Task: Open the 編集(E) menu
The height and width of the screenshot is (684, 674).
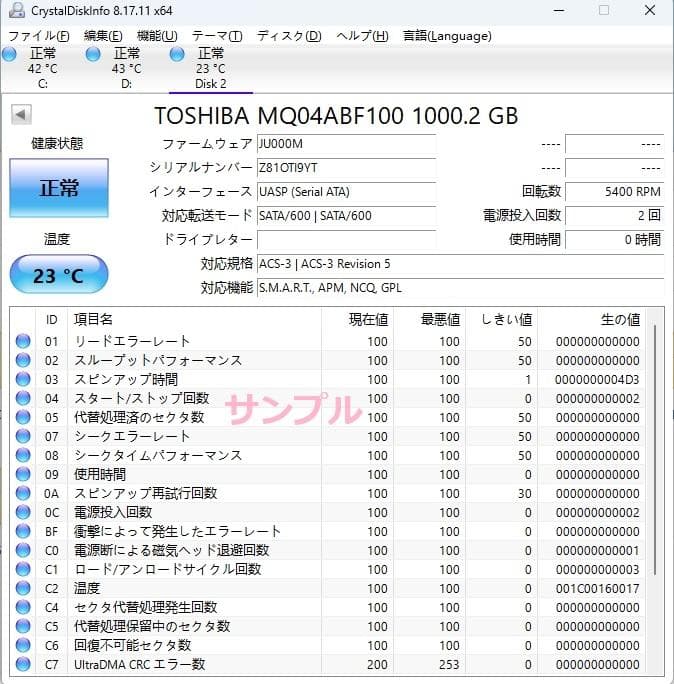Action: [103, 36]
